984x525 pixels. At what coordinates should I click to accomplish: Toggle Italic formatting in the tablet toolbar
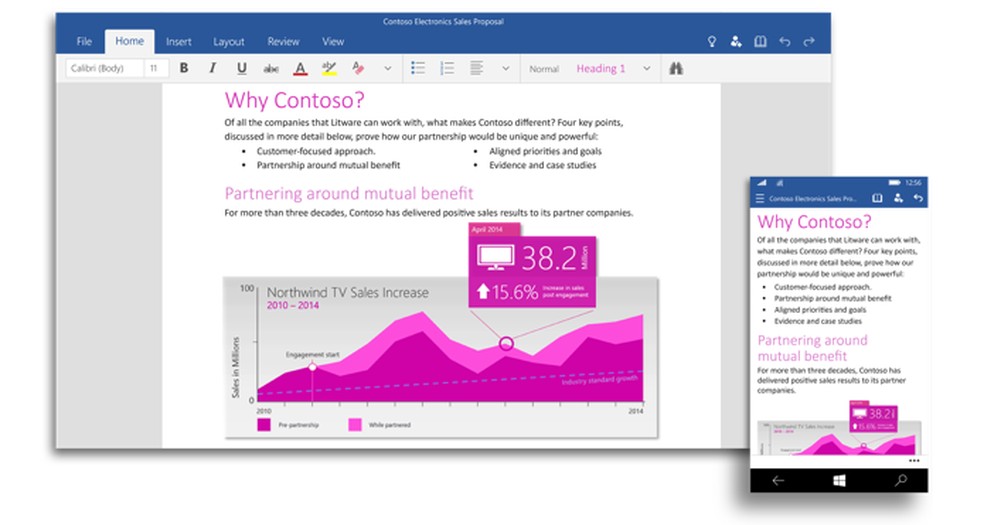point(213,68)
